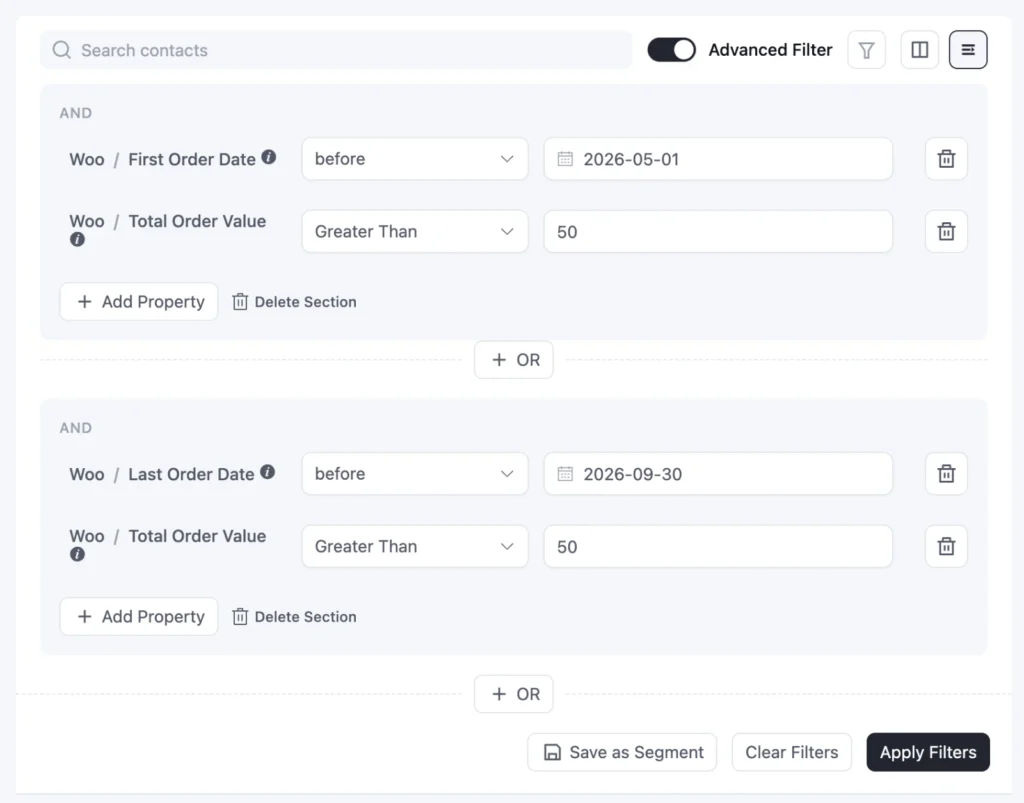Click Add Property in second section
The width and height of the screenshot is (1024, 803).
coord(138,616)
